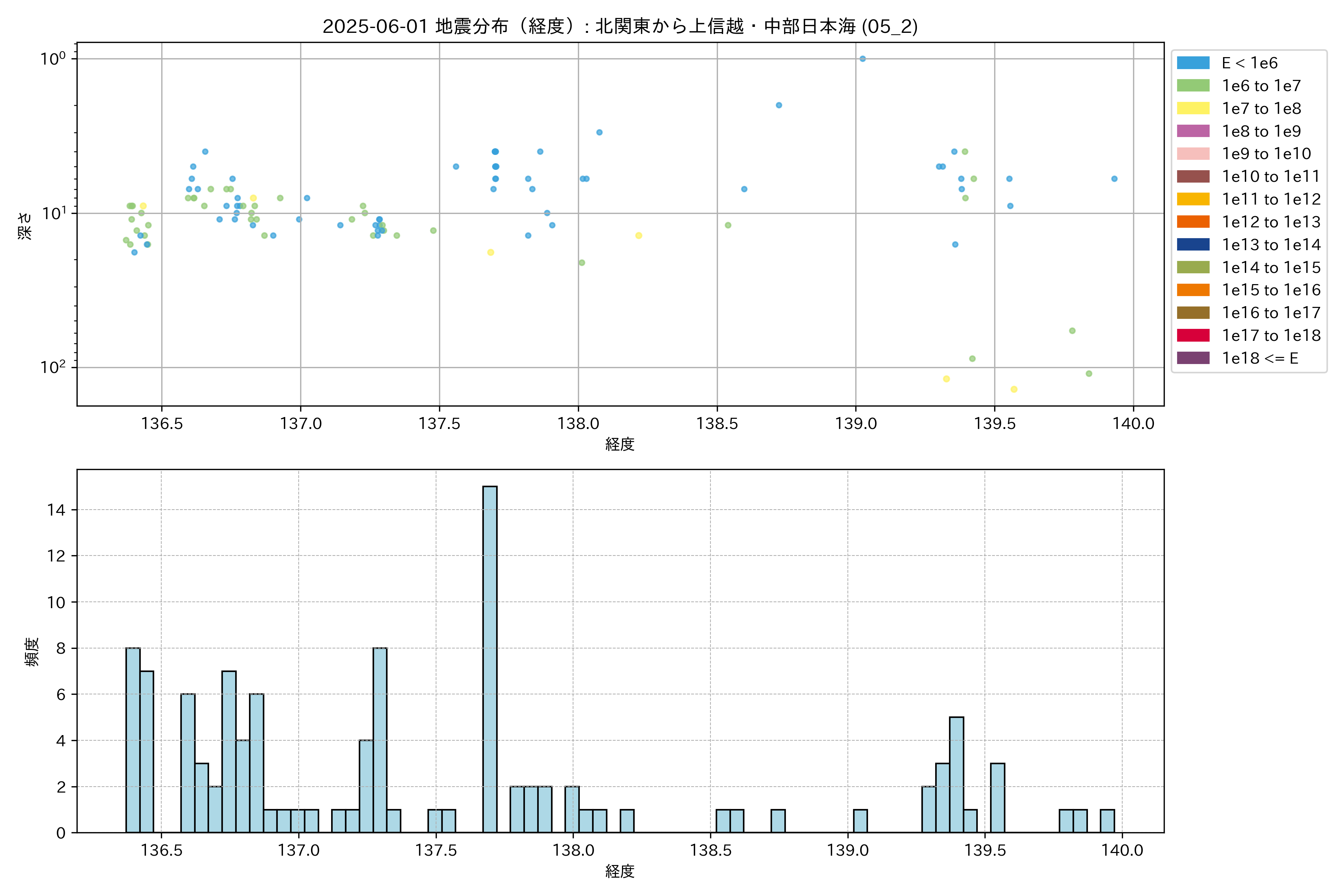The width and height of the screenshot is (1344, 896).
Task: Click the 138.0 tick label on histogram axis
Action: (573, 850)
